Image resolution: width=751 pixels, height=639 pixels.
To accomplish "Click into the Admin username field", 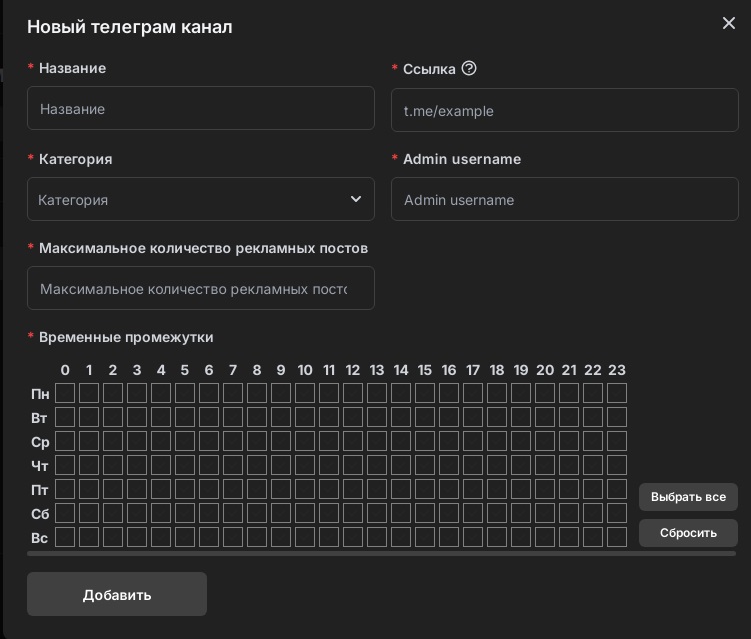I will click(564, 199).
